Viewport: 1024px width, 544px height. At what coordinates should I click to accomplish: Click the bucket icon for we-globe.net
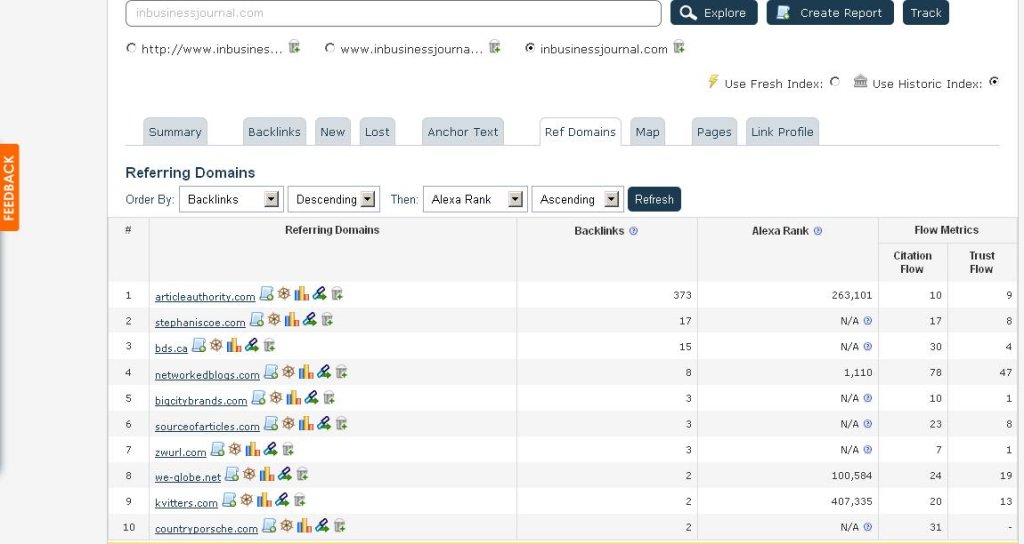click(302, 475)
